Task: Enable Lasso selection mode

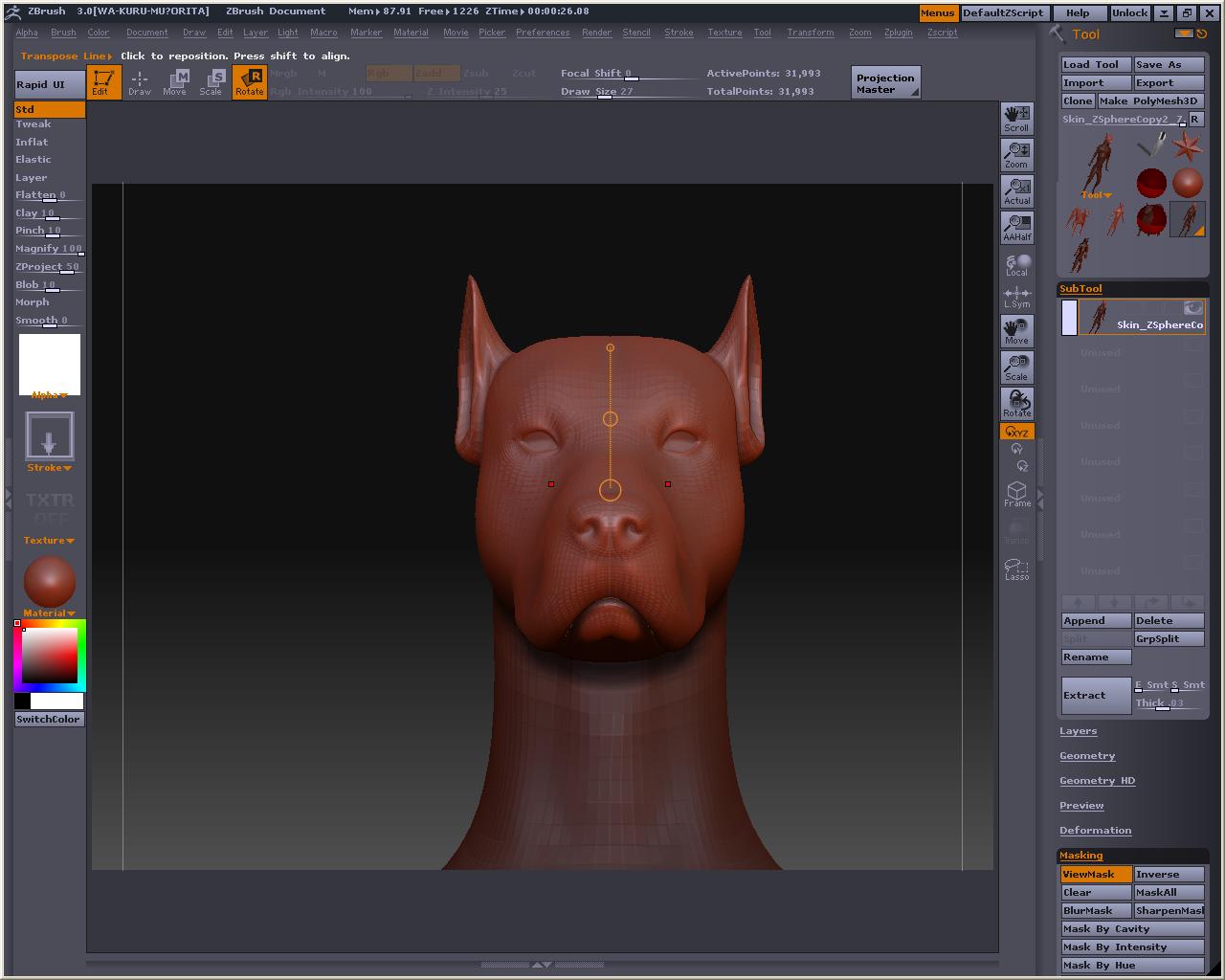Action: [1016, 568]
